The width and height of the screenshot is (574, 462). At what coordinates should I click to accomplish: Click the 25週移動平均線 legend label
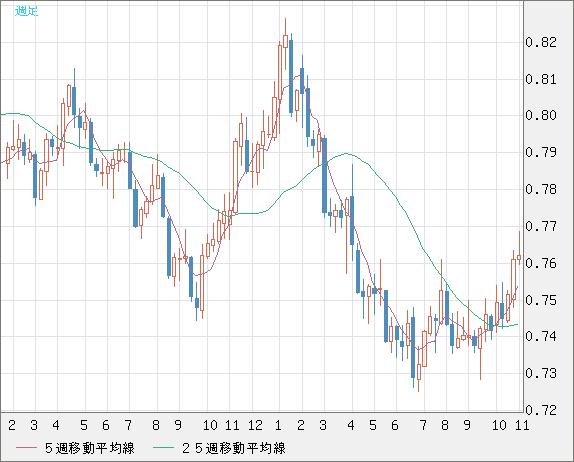click(x=234, y=448)
